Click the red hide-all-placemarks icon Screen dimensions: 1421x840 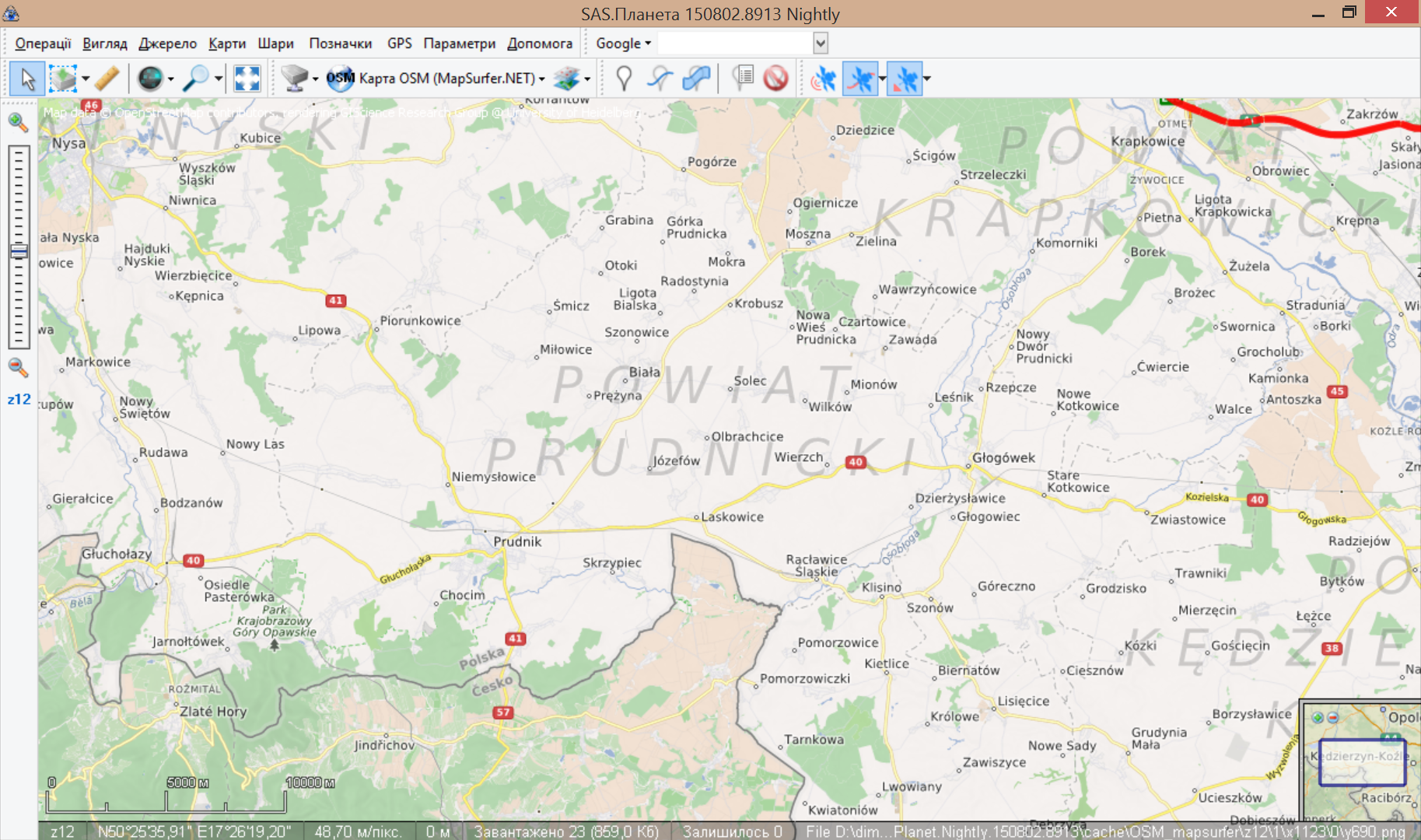coord(775,79)
